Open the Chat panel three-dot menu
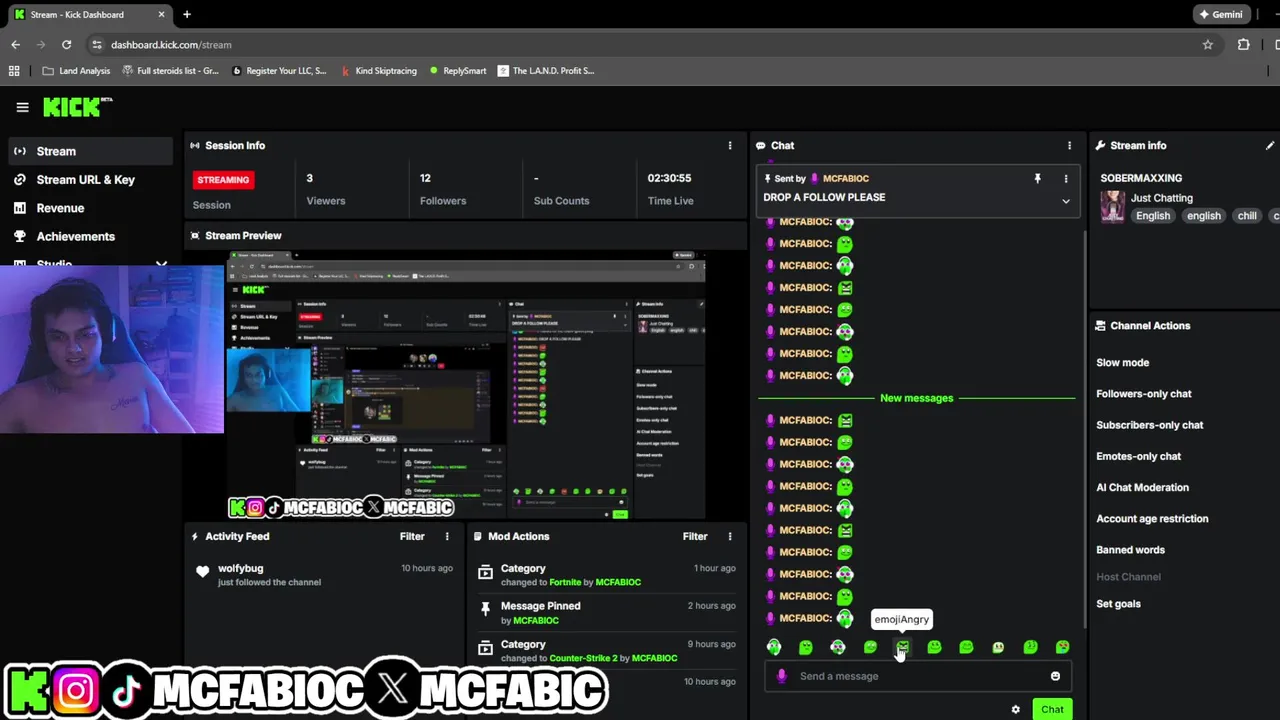The height and width of the screenshot is (720, 1280). 1069,146
